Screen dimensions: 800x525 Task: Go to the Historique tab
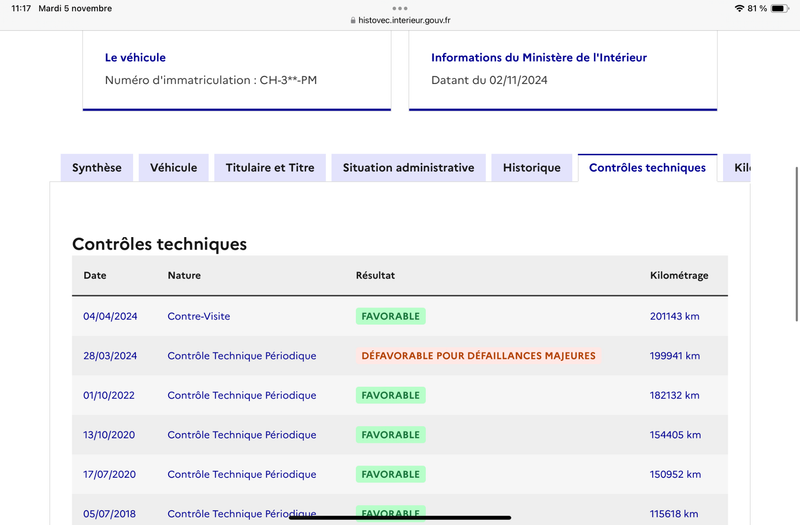click(x=532, y=168)
